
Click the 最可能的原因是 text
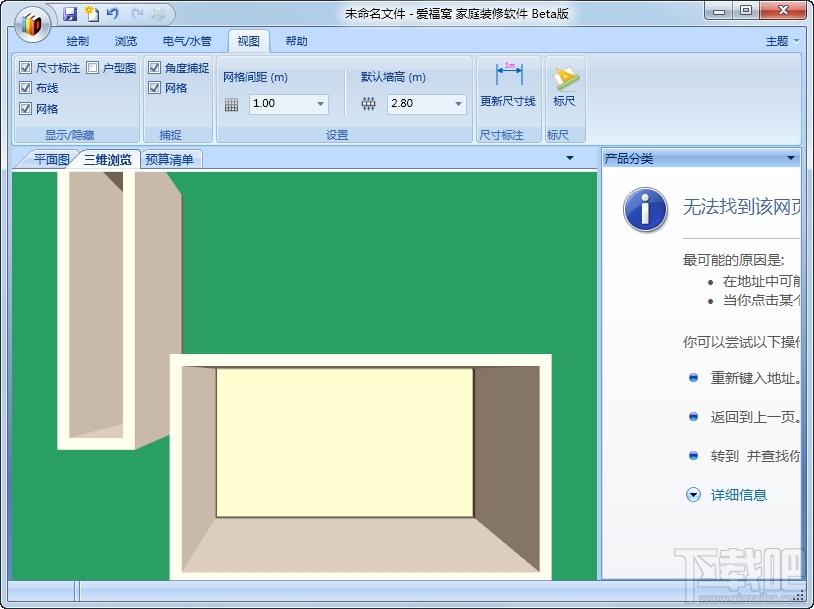(x=733, y=260)
